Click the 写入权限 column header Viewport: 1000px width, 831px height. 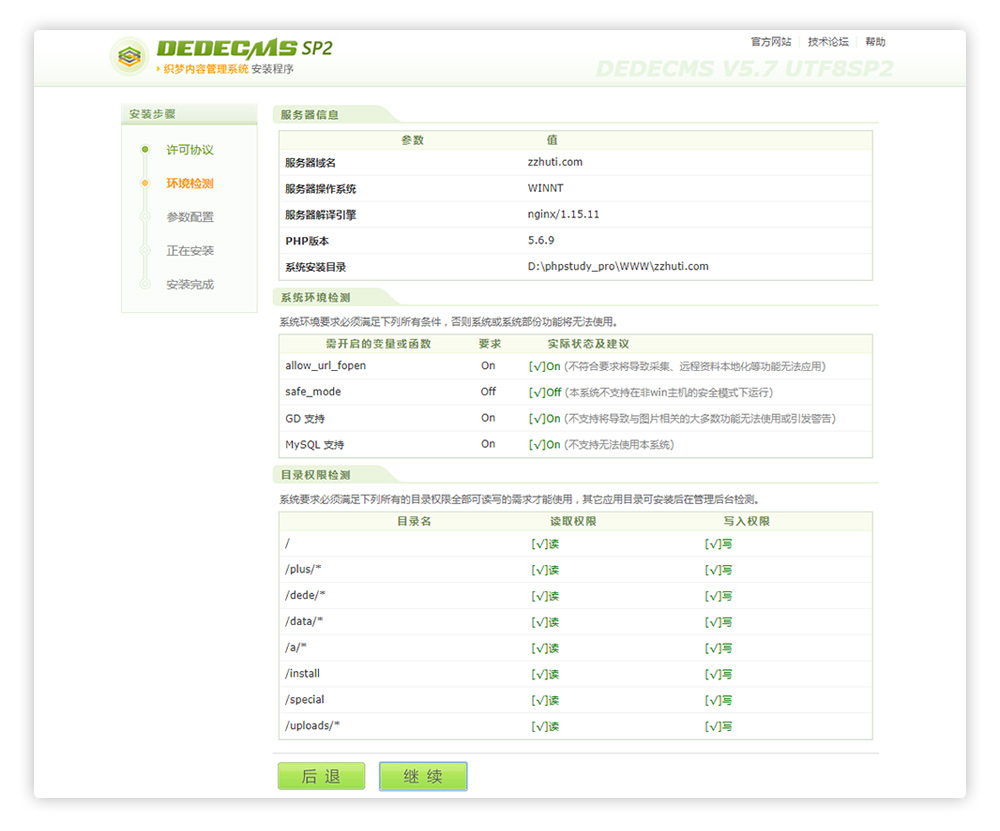pyautogui.click(x=747, y=522)
